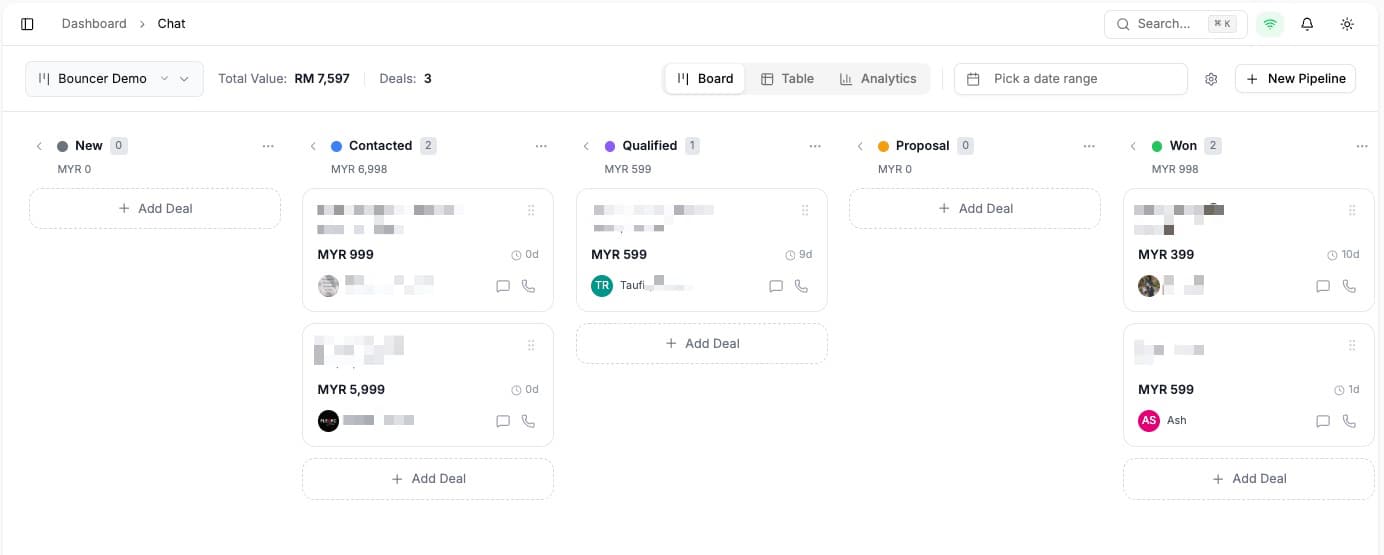Open chat on the MYR 5,999 deal
1384x555 pixels.
coord(503,421)
